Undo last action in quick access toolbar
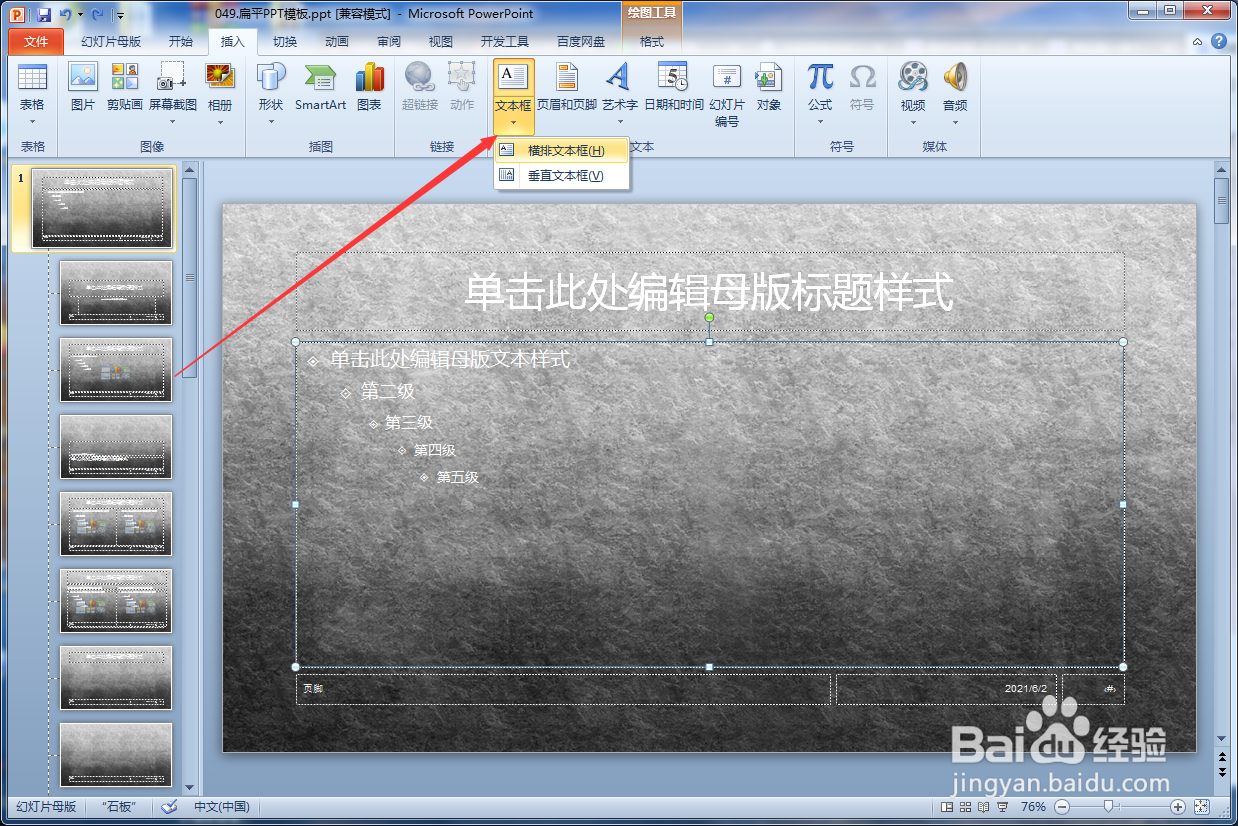This screenshot has height=826, width=1238. point(65,14)
